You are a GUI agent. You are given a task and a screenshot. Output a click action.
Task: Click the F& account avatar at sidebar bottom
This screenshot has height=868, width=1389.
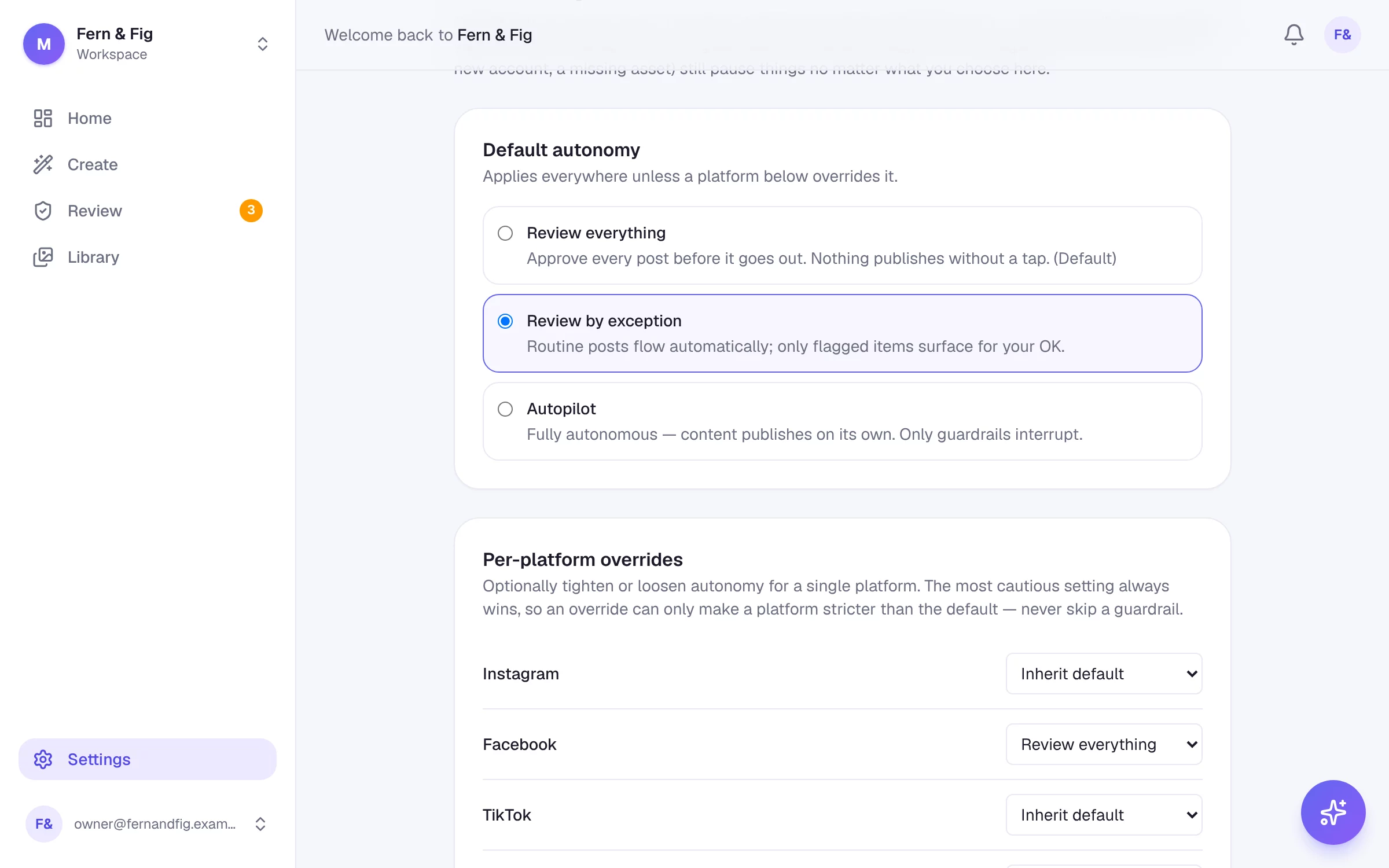(44, 824)
